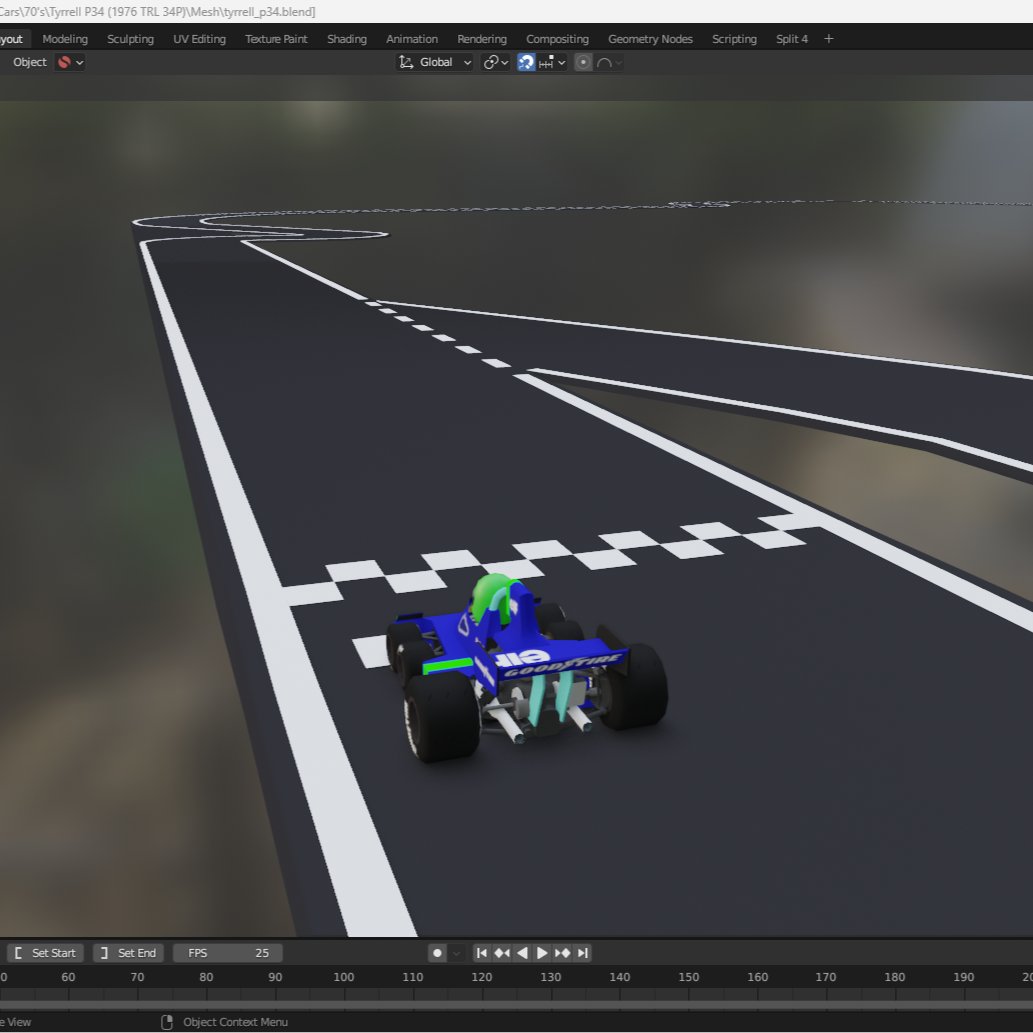The image size is (1033, 1033).
Task: Toggle the snapping magnet icon
Action: pos(526,62)
